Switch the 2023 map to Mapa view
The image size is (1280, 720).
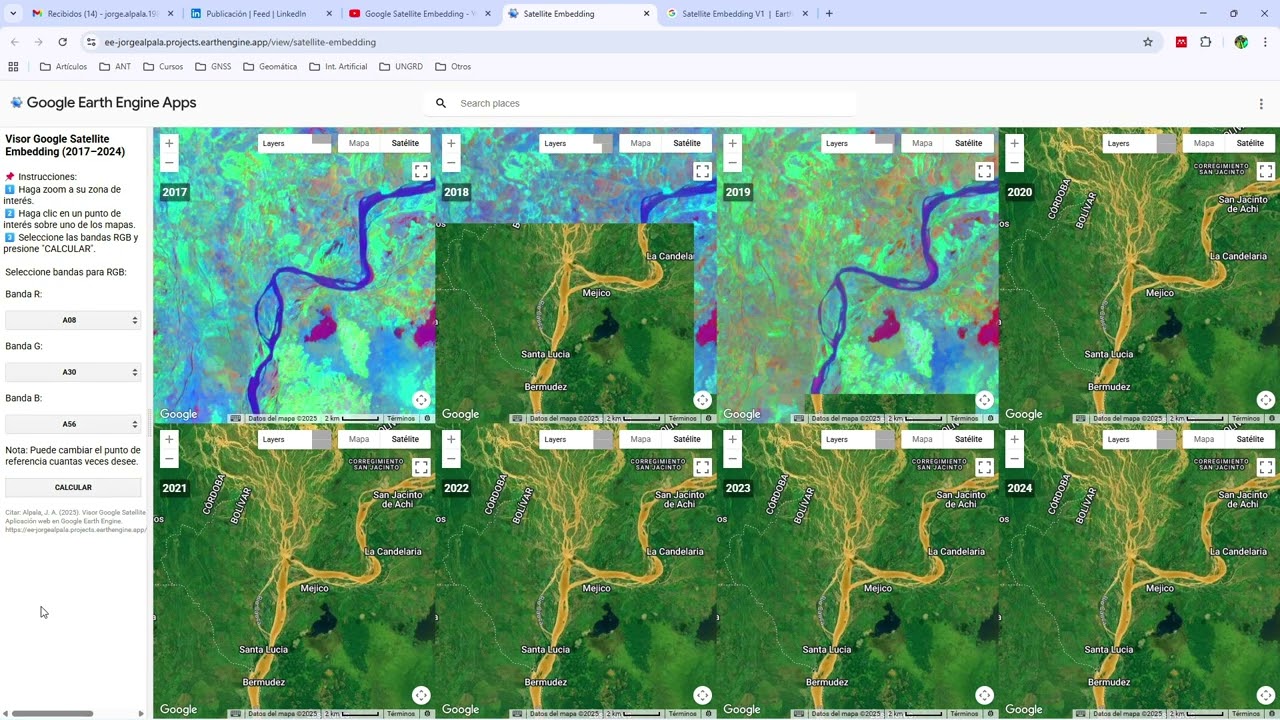pyautogui.click(x=923, y=439)
